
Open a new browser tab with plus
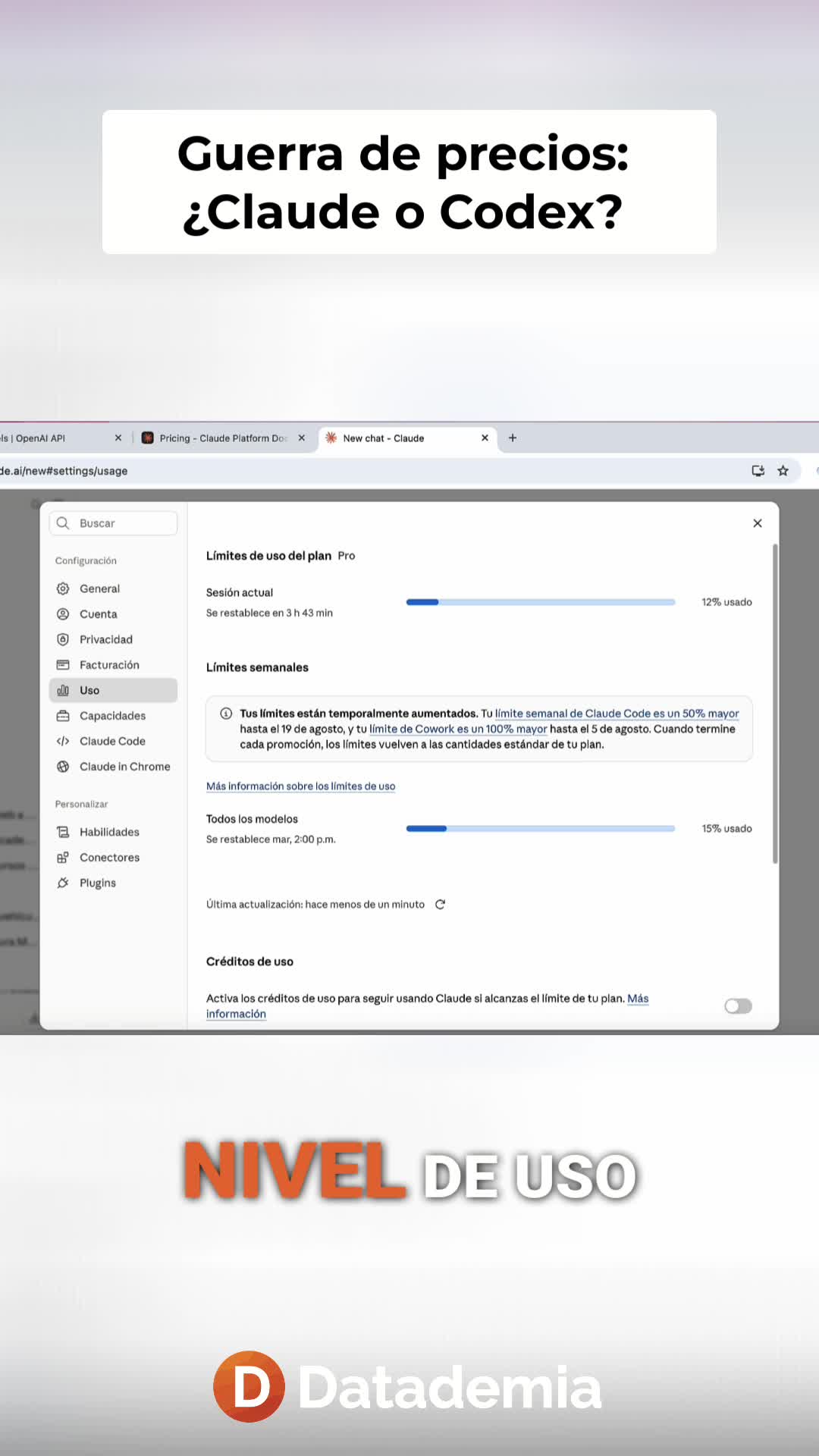513,438
